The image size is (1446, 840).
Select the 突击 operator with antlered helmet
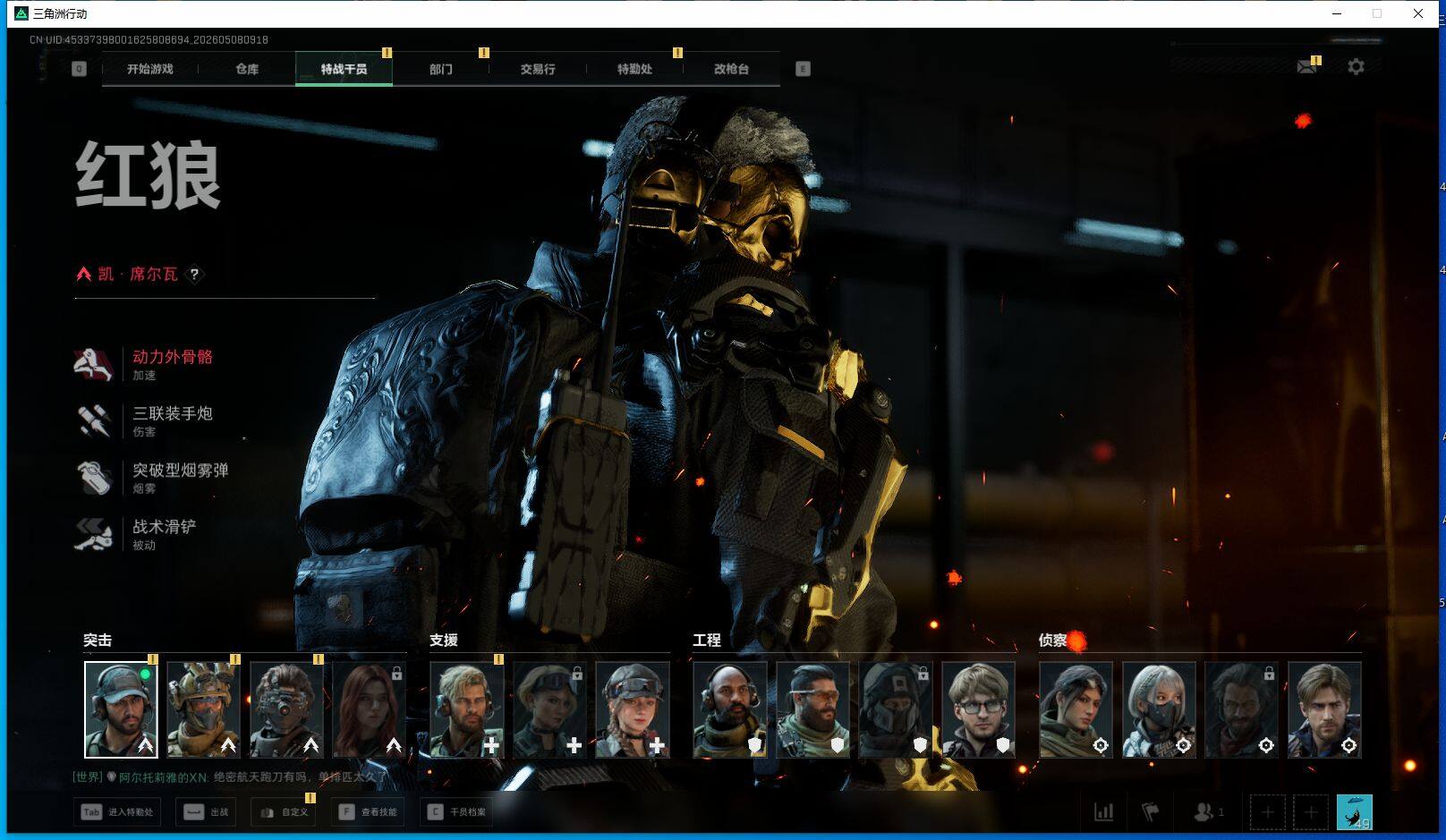coord(203,709)
